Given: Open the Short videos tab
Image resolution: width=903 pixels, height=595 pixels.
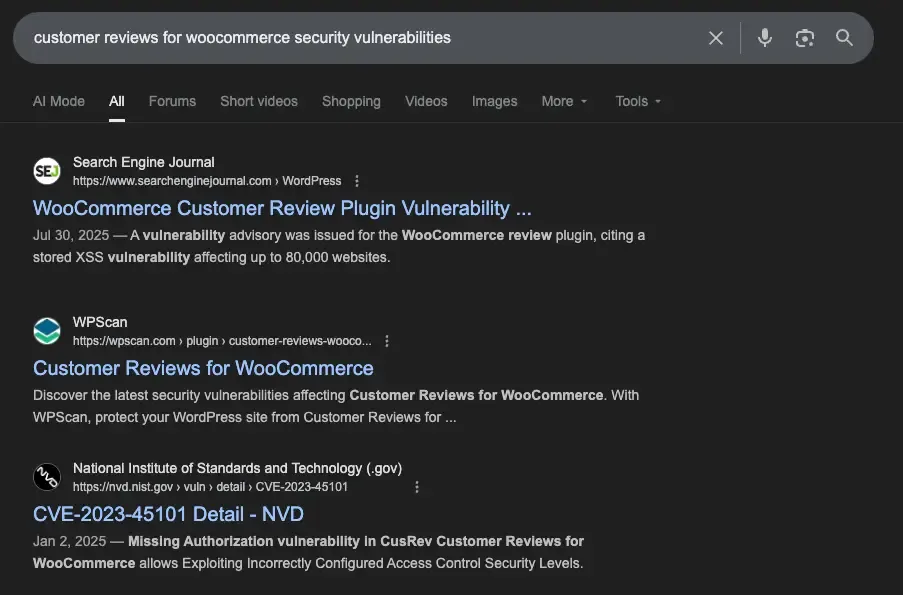Looking at the screenshot, I should pos(259,101).
